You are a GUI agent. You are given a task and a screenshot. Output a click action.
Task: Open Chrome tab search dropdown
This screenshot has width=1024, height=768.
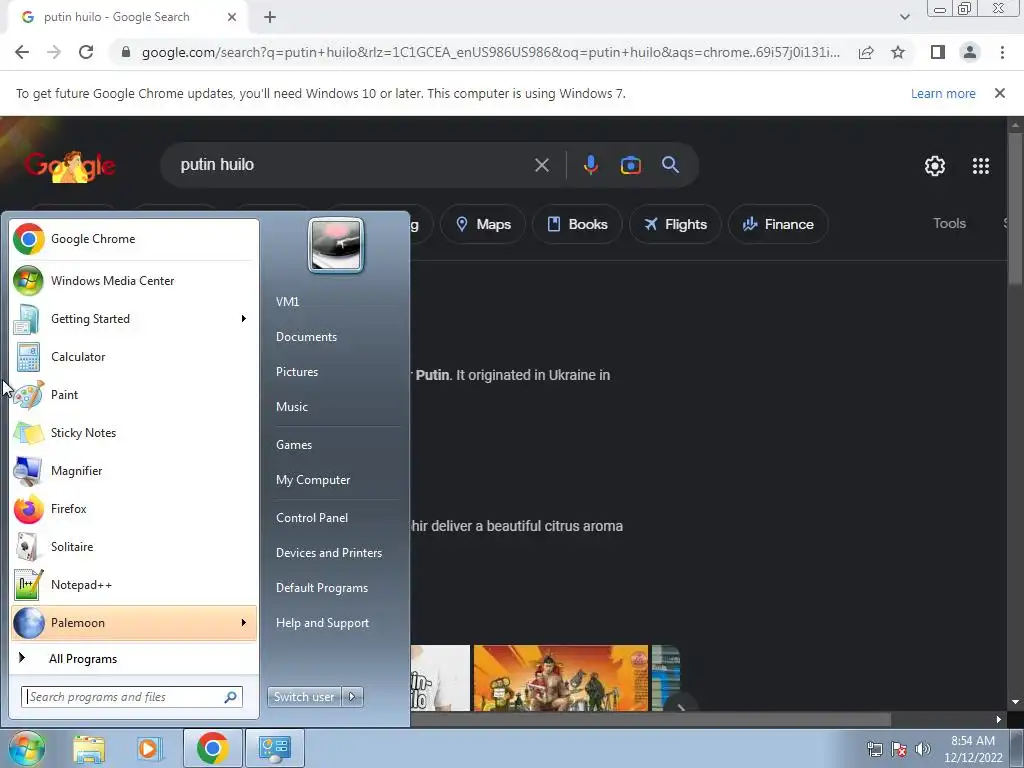904,17
